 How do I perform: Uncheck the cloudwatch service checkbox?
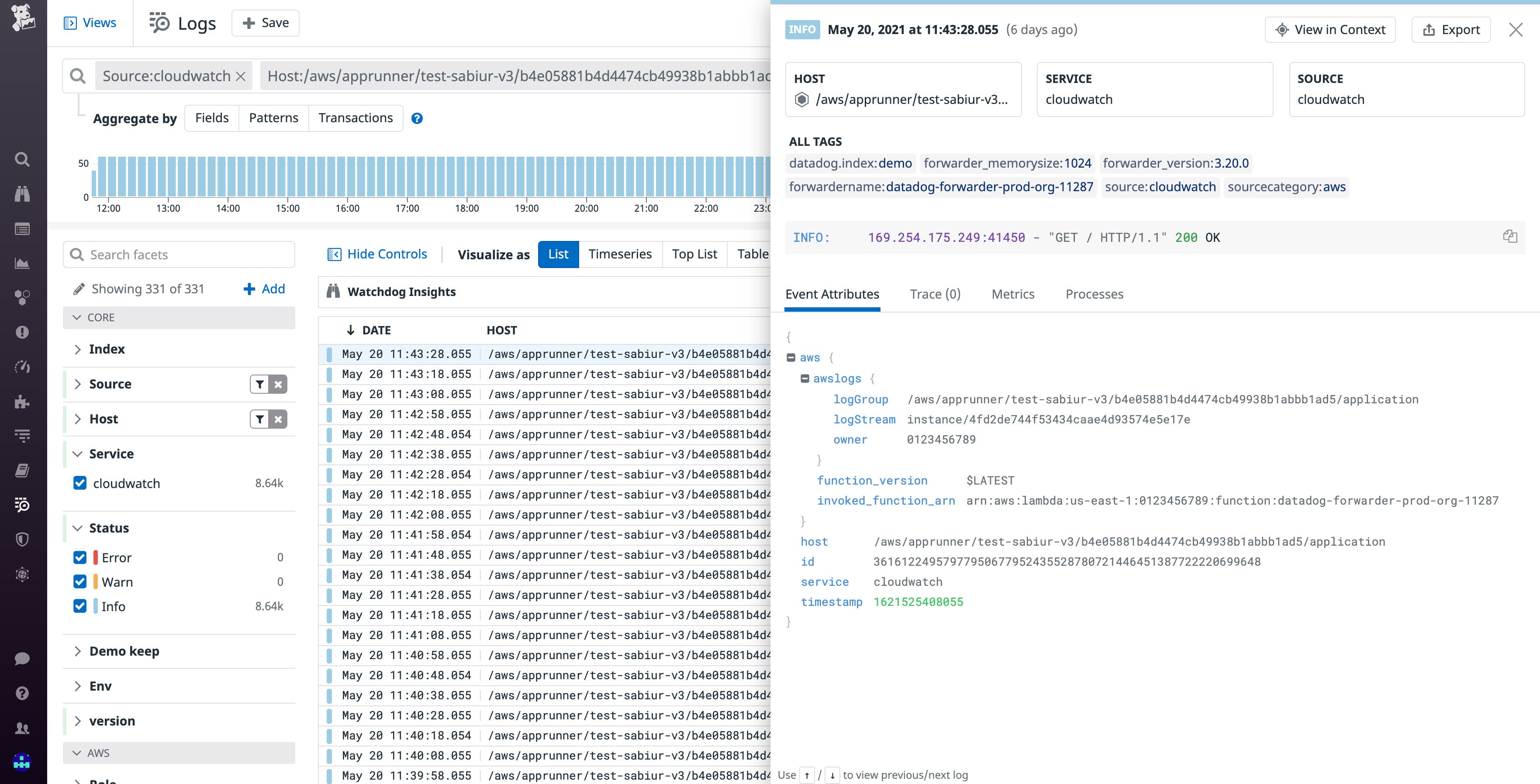(80, 483)
